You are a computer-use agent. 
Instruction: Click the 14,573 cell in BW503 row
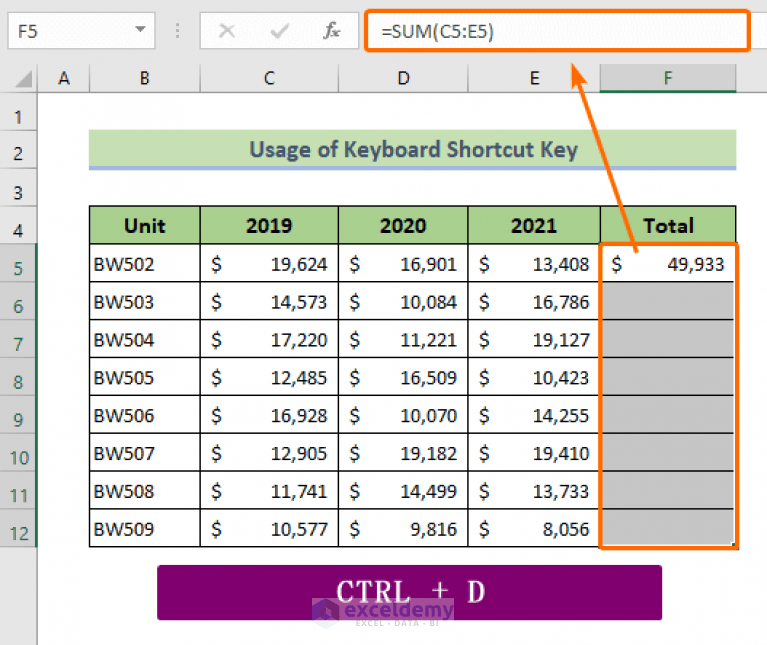tap(269, 302)
